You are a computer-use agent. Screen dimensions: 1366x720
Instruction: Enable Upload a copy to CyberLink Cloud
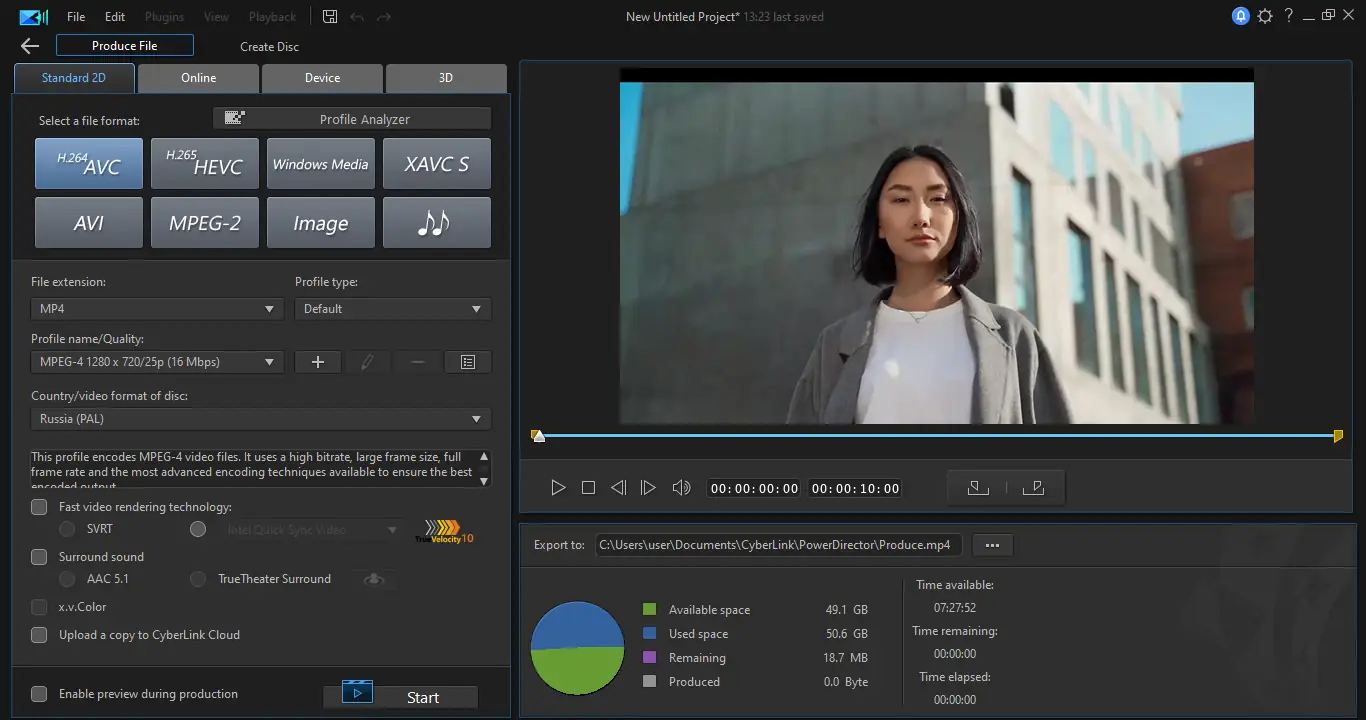click(39, 635)
